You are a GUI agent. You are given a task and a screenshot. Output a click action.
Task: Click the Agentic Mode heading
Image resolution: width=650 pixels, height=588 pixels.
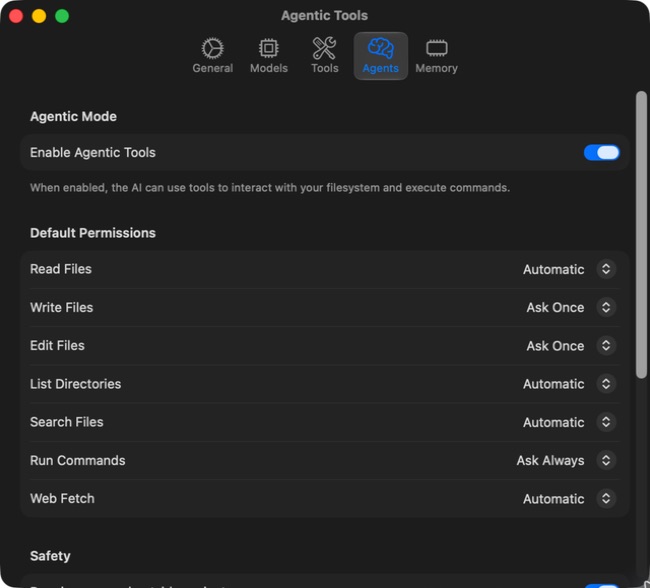(x=73, y=117)
